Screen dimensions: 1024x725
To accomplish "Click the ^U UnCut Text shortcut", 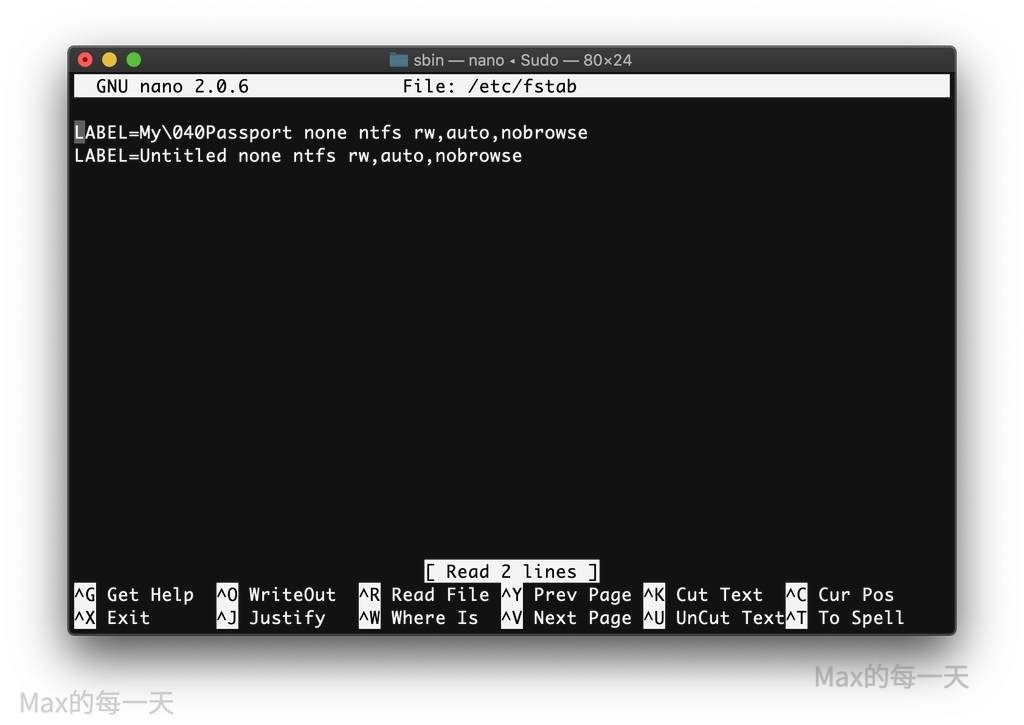I will click(713, 618).
